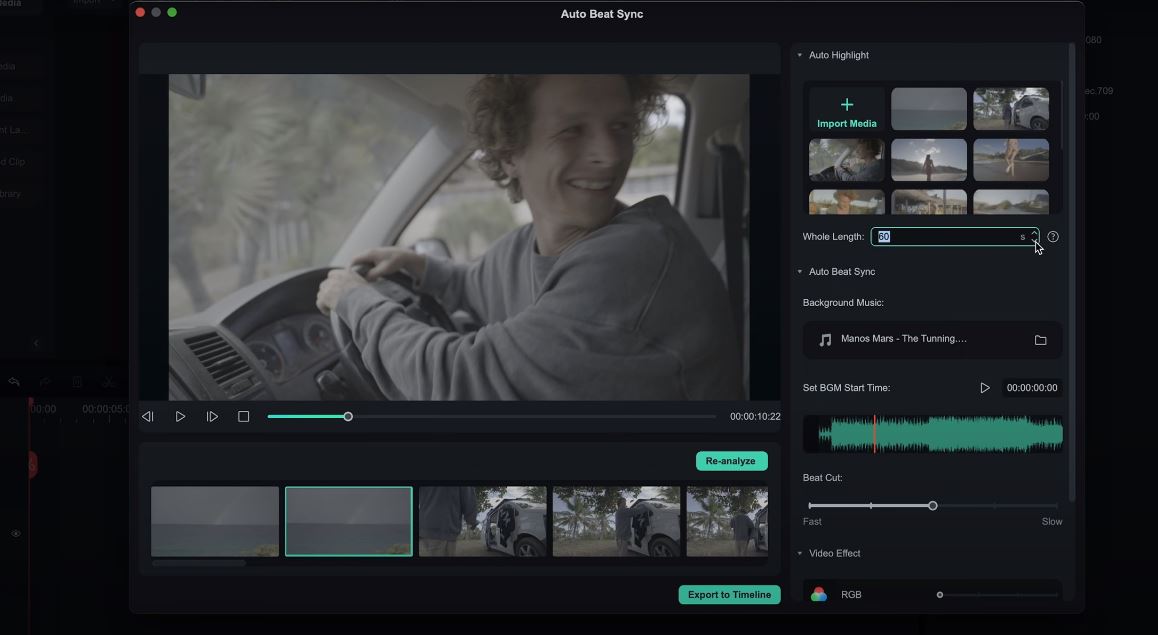
Task: Stop the preview playback
Action: click(244, 416)
